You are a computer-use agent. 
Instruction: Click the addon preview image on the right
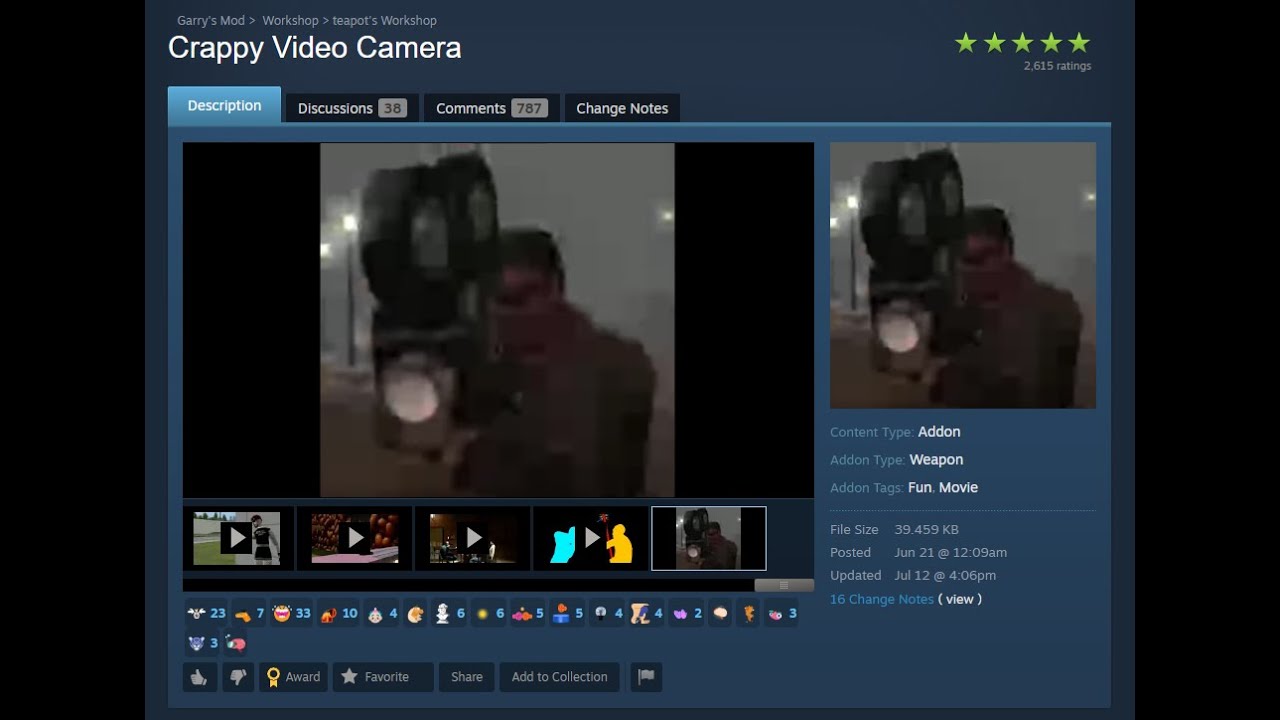tap(963, 275)
